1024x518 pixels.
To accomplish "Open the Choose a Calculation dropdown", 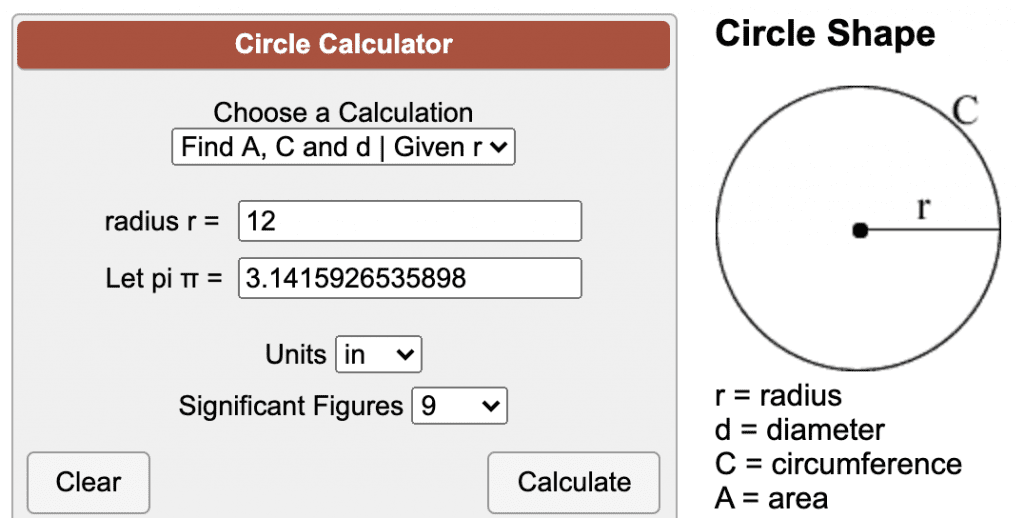I will pyautogui.click(x=343, y=148).
